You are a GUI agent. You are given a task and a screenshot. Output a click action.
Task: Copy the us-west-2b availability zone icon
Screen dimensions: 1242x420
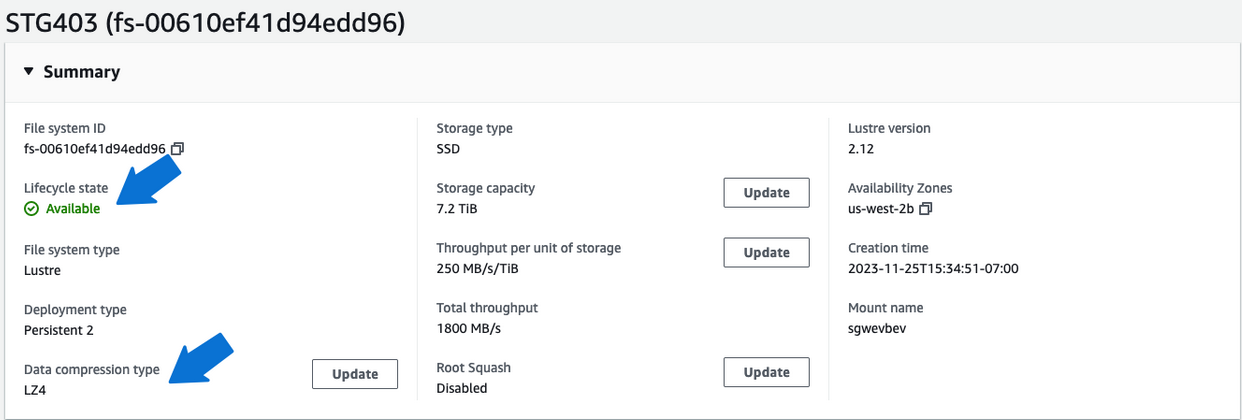(926, 209)
